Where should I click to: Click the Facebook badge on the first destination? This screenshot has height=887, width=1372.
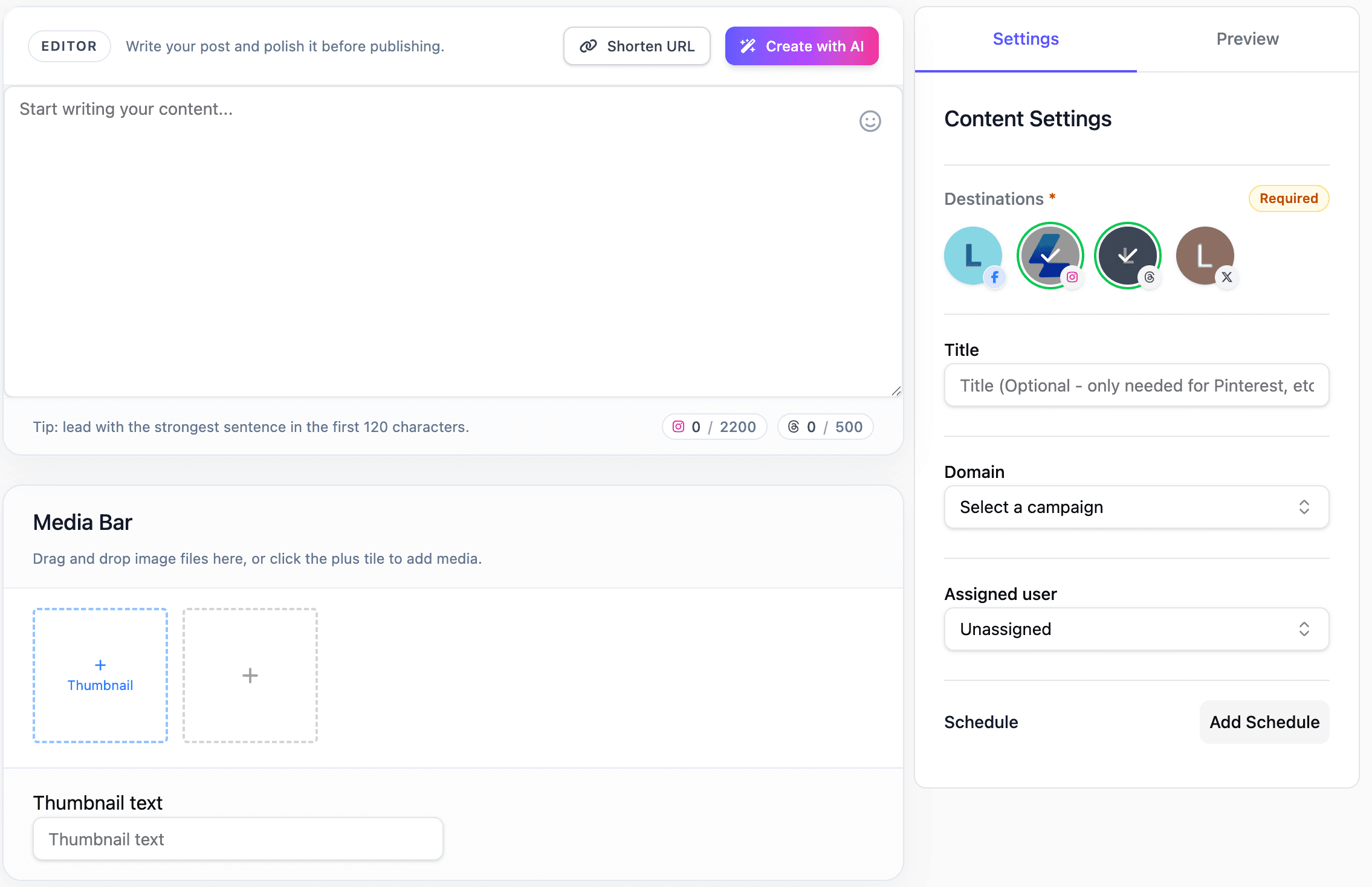click(995, 277)
